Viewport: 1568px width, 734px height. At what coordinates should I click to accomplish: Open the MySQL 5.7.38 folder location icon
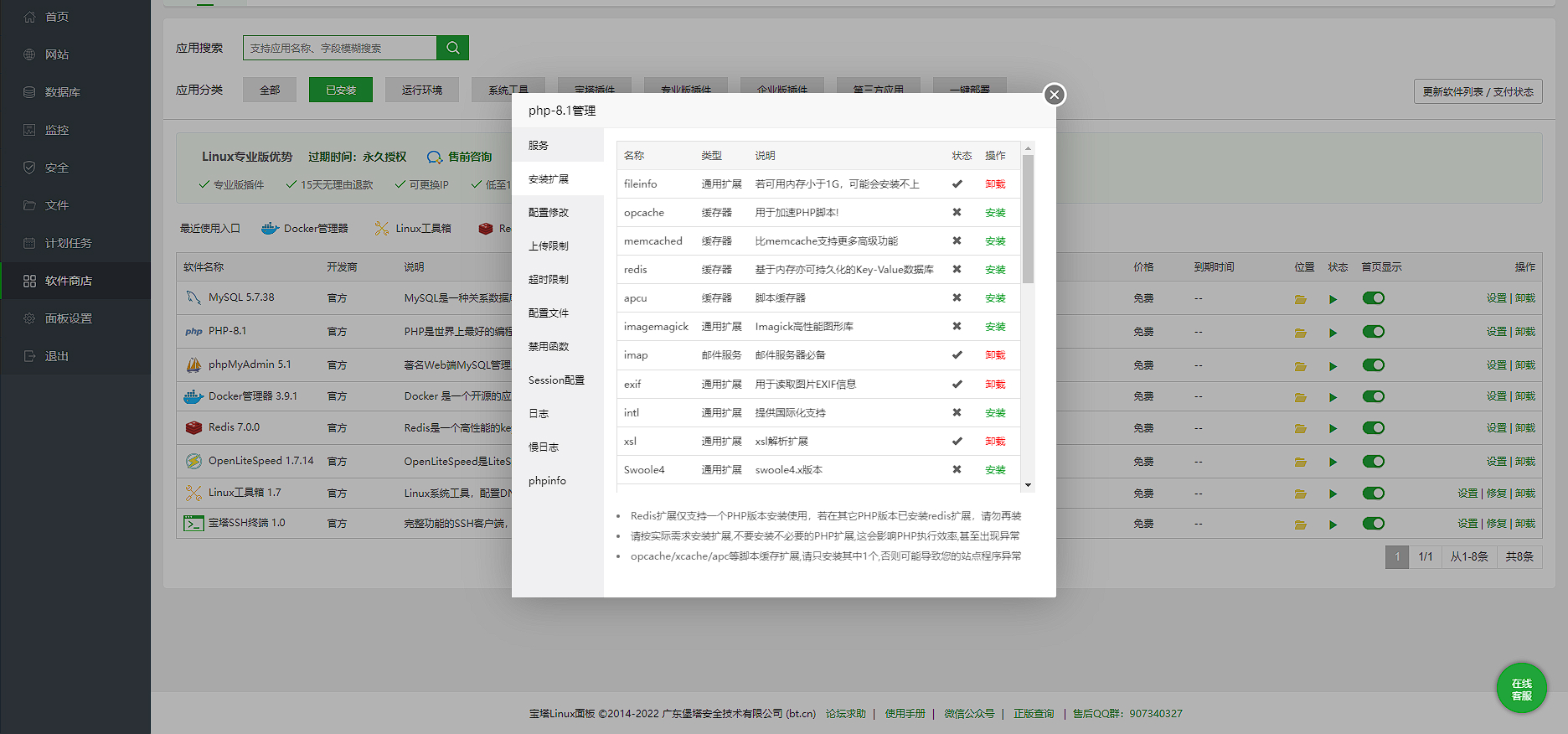(x=1300, y=299)
